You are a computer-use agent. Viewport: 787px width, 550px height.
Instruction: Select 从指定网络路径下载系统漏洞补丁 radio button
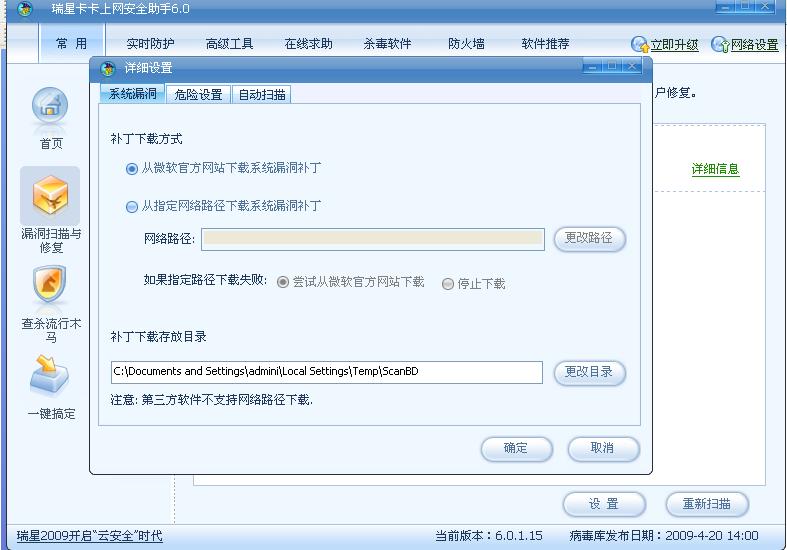[132, 207]
